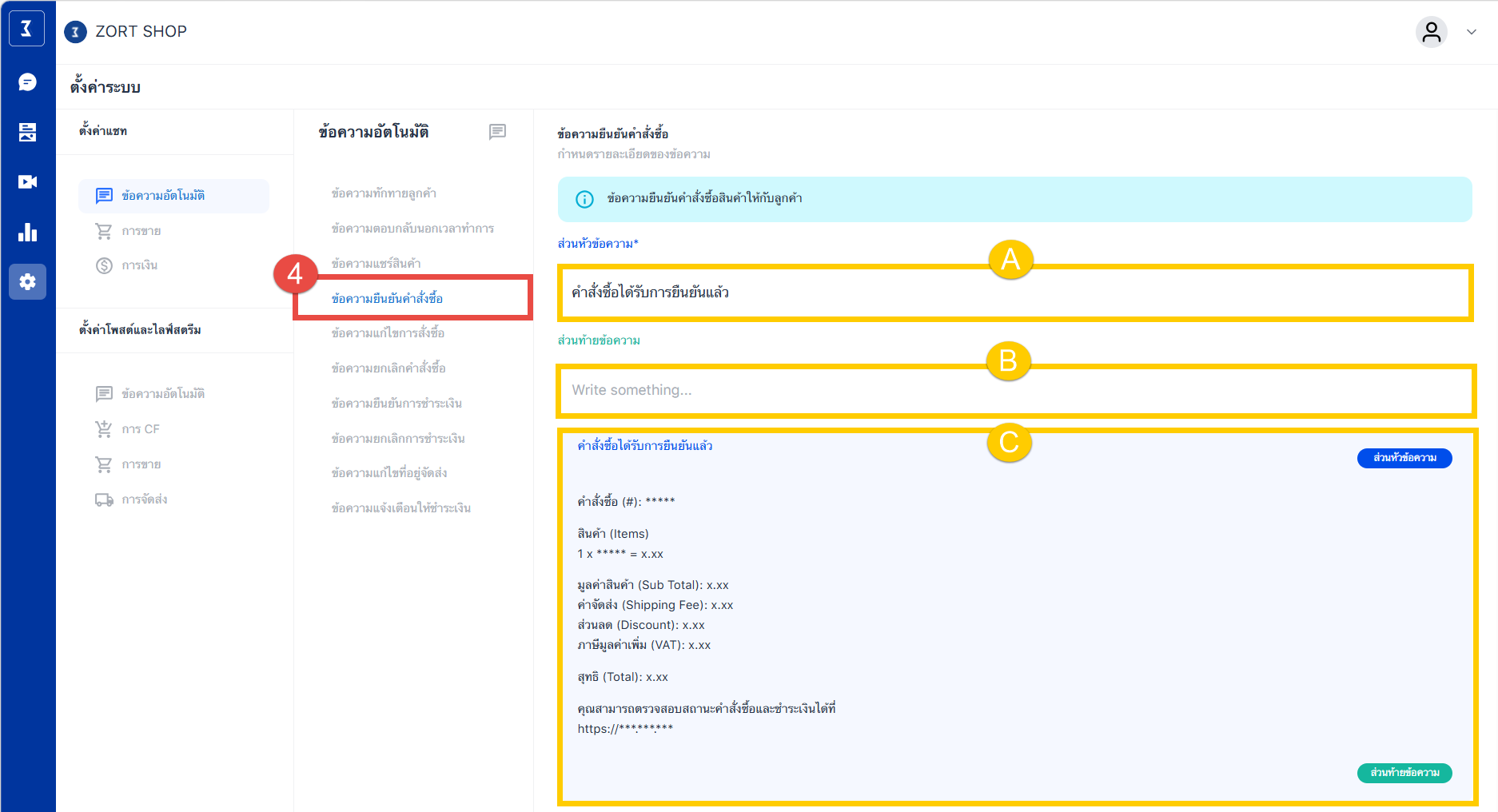
Task: Select ข้อความยกเลิกคำสั่งซื้อ message type
Action: tap(388, 368)
